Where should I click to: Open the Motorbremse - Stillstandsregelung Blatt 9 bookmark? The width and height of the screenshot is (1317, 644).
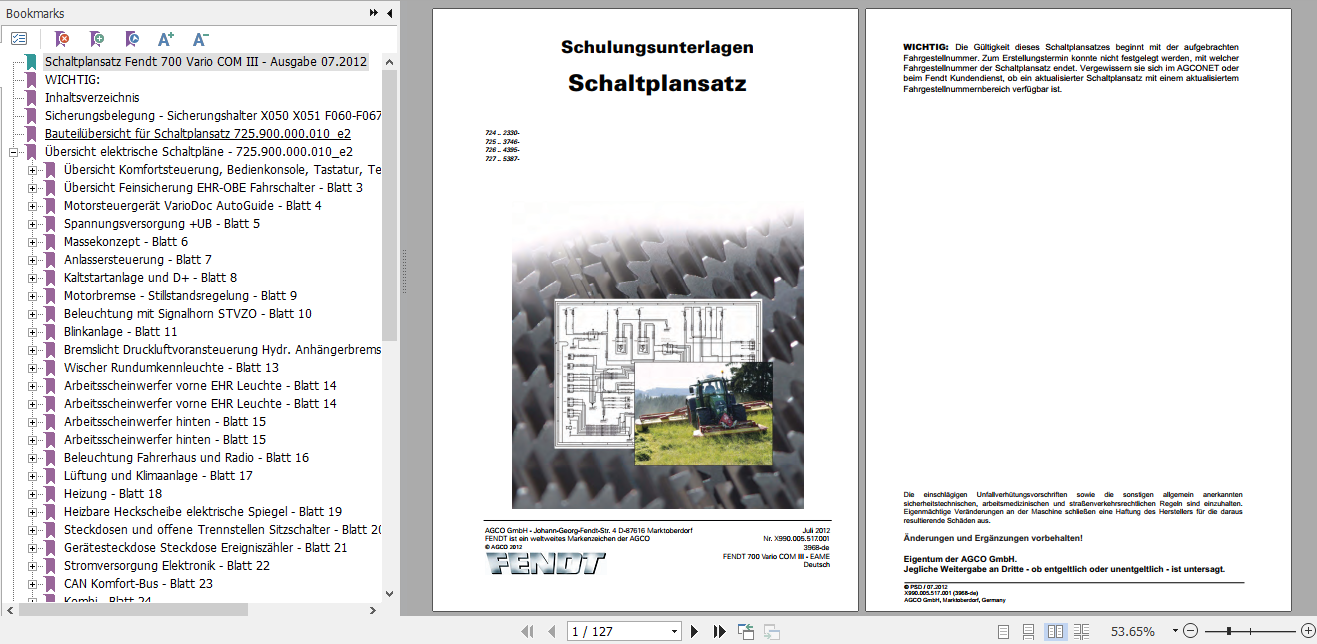[x=180, y=296]
